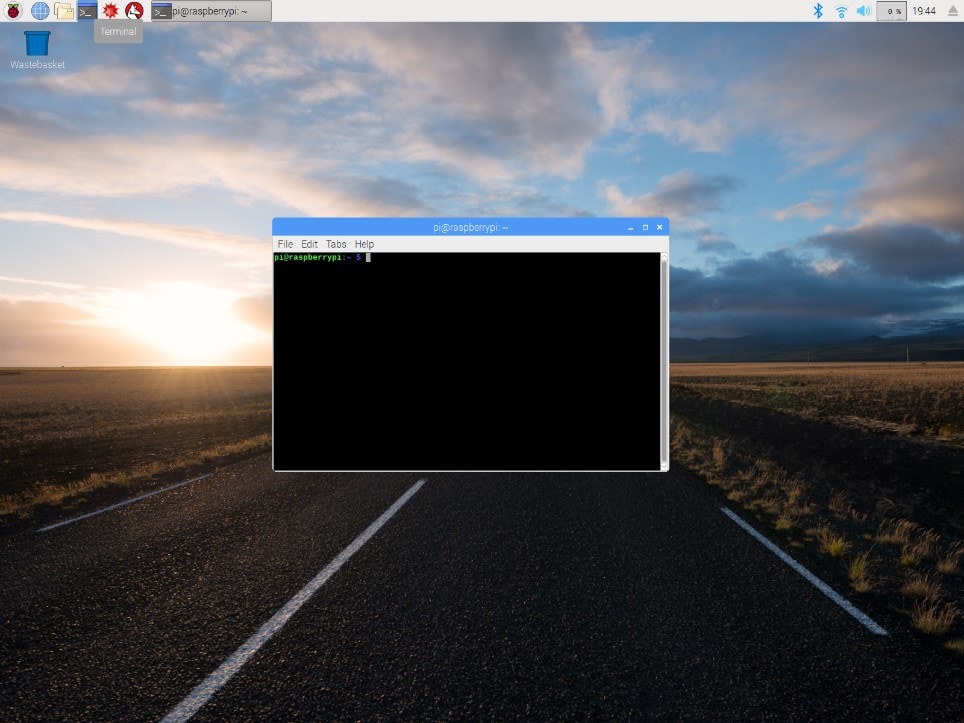This screenshot has width=964, height=723.
Task: Select the pi@raspberrypi taskbar window entry
Action: pos(210,11)
